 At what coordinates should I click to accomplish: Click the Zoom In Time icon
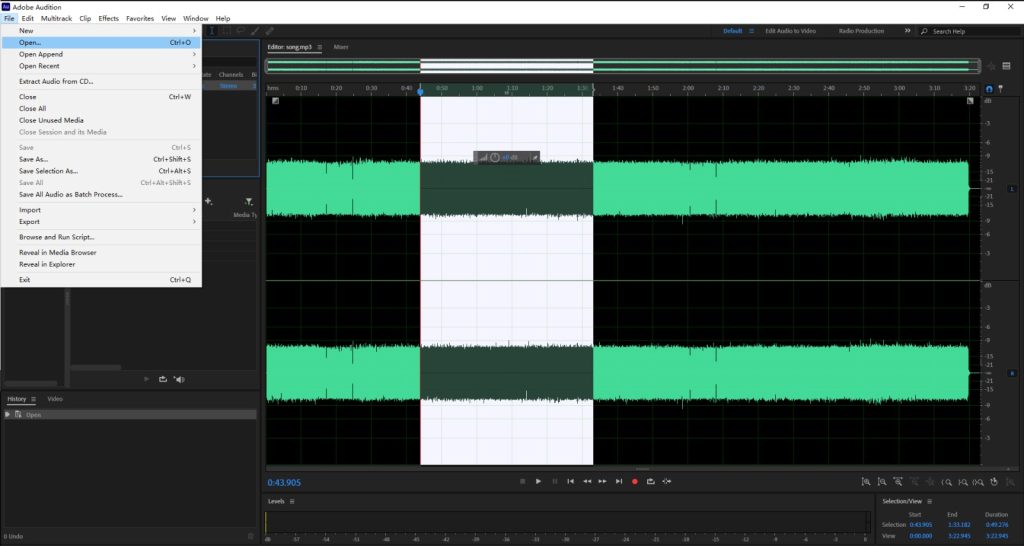click(x=898, y=482)
